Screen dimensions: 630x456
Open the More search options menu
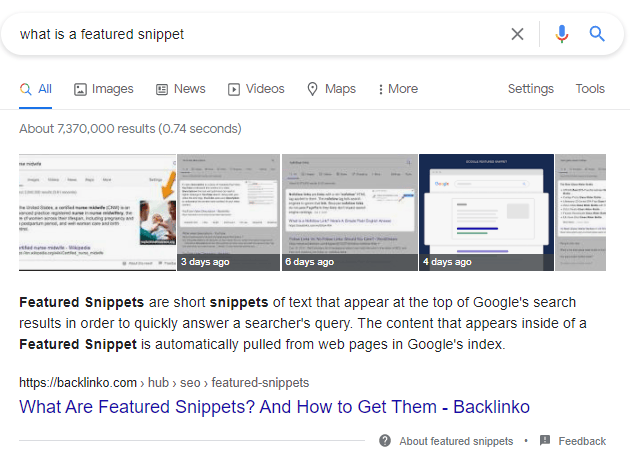pyautogui.click(x=398, y=89)
